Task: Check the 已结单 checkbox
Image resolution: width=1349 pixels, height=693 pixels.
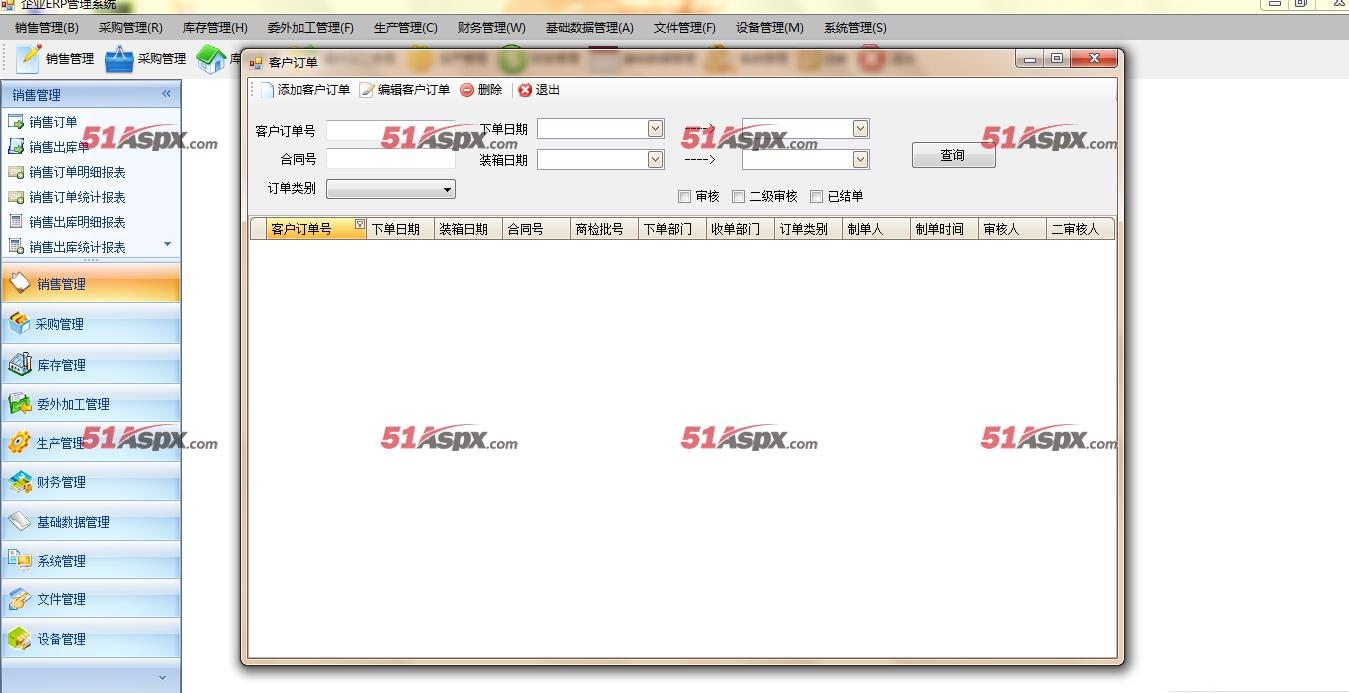Action: (x=817, y=197)
